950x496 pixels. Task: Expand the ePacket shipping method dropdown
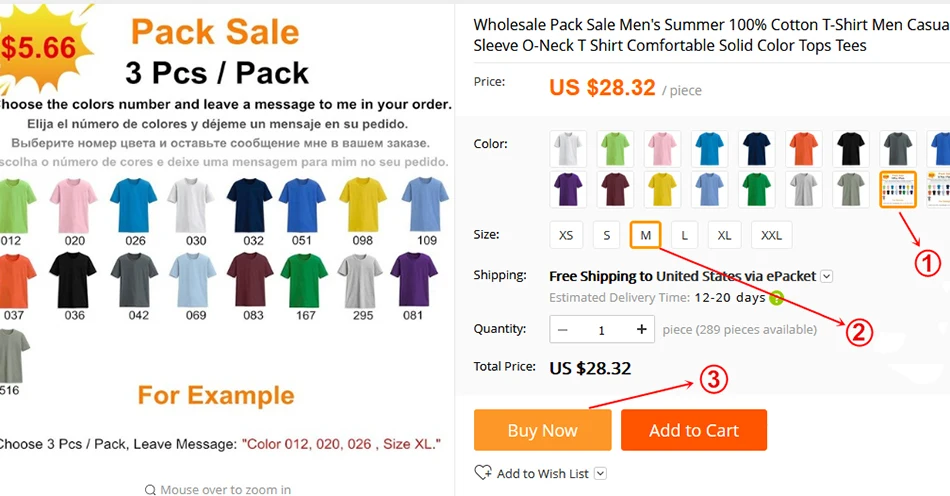click(826, 277)
